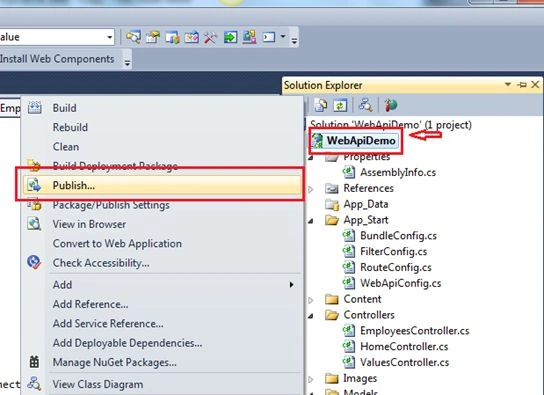Click the Command Window toolbar icon

[x=269, y=37]
